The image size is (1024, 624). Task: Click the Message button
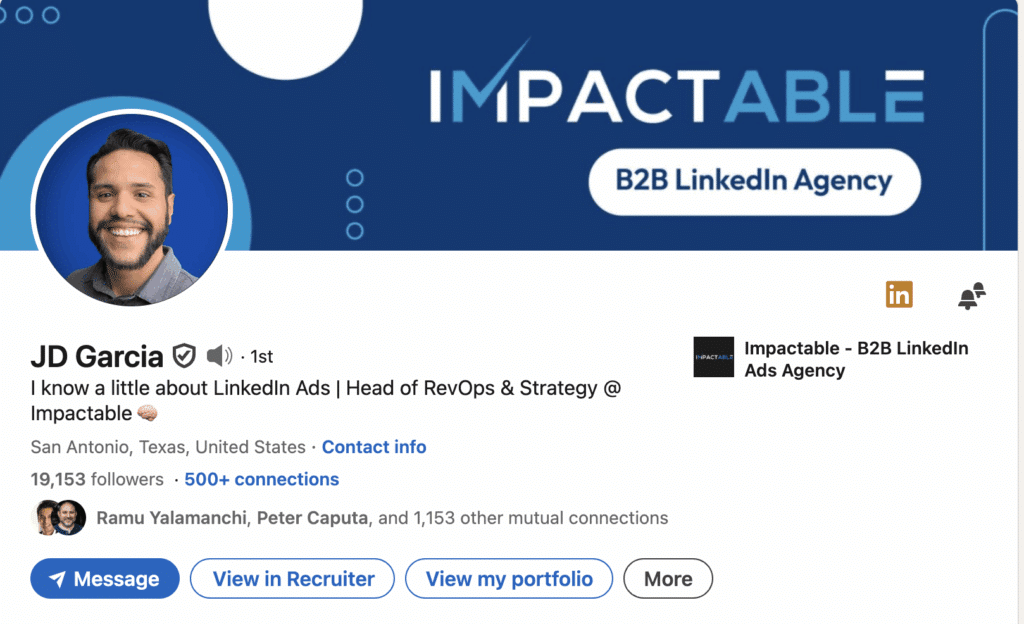(105, 579)
